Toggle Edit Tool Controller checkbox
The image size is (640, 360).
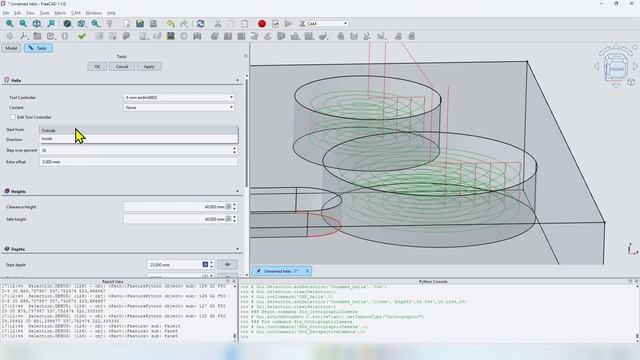tap(13, 117)
